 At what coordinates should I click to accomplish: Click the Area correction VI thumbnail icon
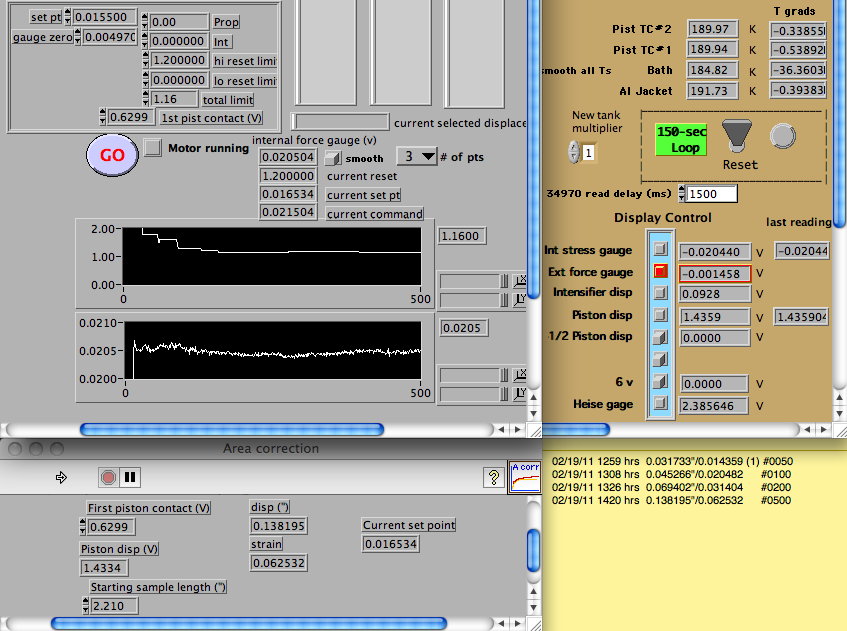pyautogui.click(x=524, y=476)
